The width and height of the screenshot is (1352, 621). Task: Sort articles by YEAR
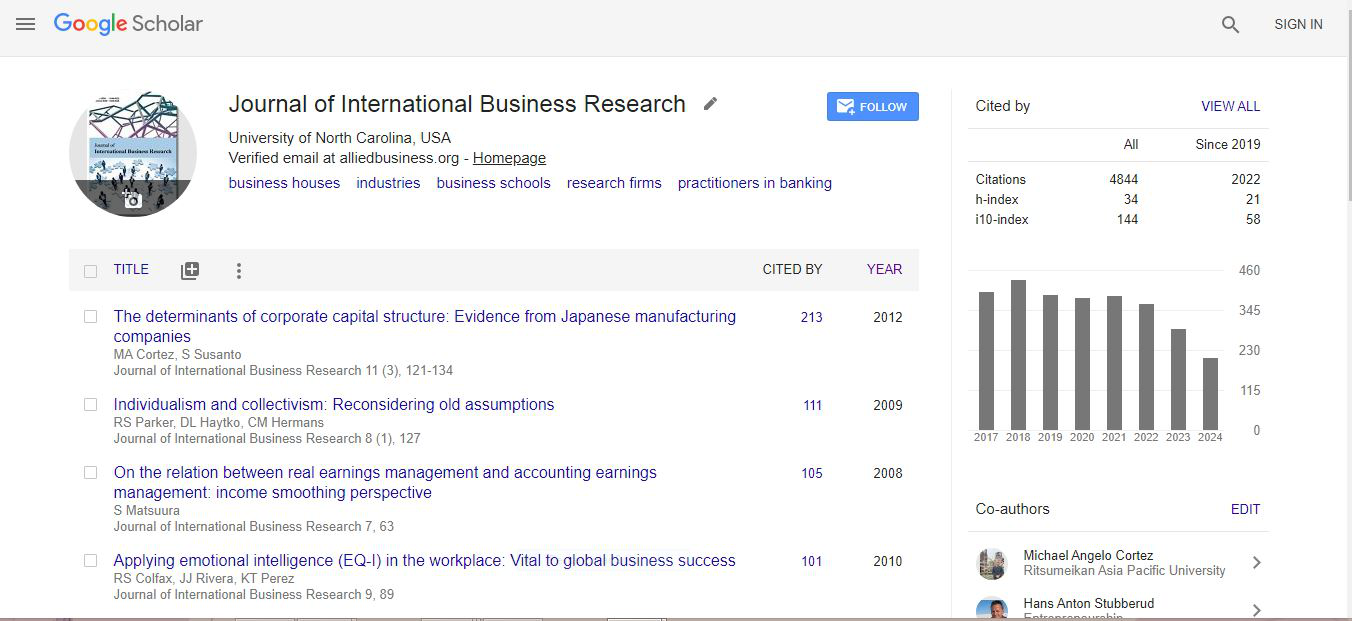pos(884,270)
